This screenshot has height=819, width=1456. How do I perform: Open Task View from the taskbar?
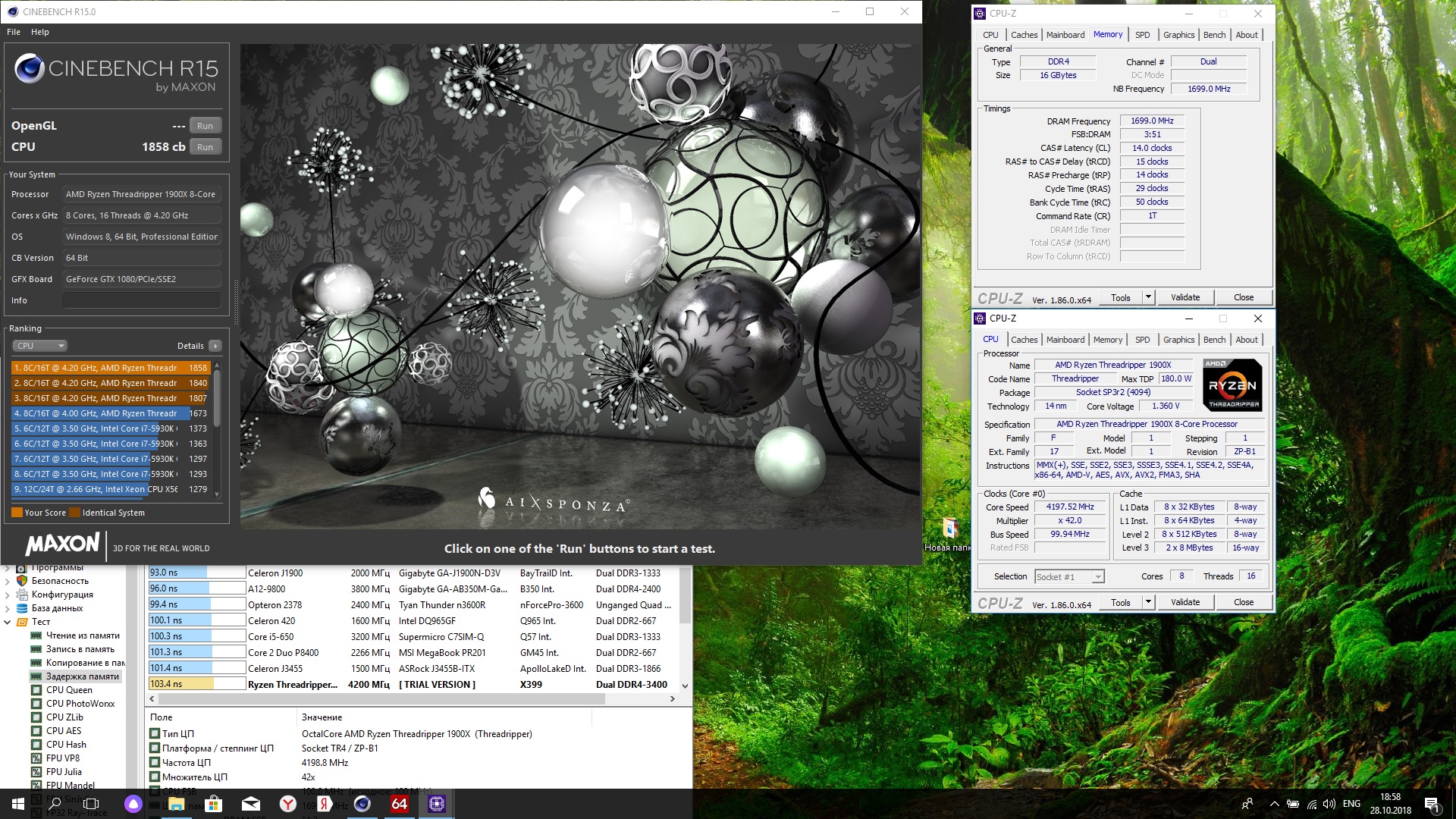[92, 804]
